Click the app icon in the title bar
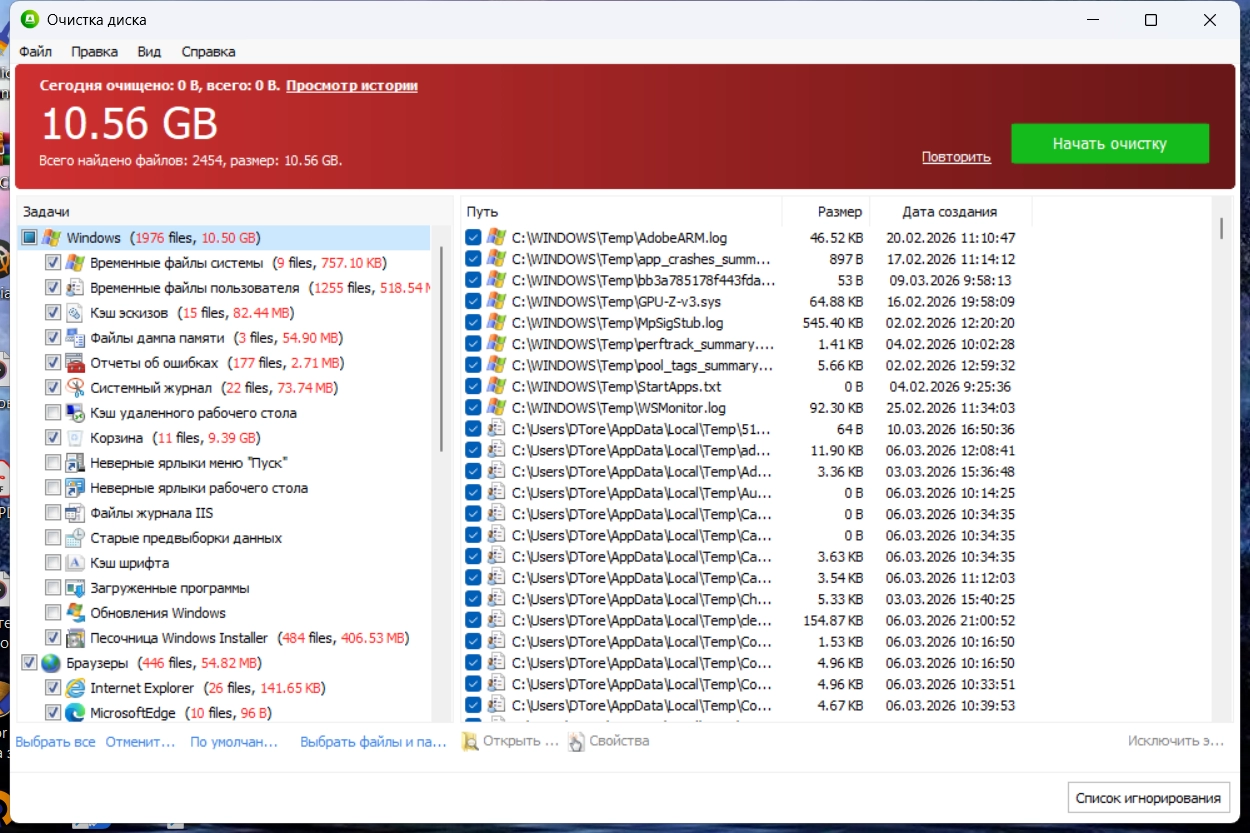 pyautogui.click(x=29, y=19)
